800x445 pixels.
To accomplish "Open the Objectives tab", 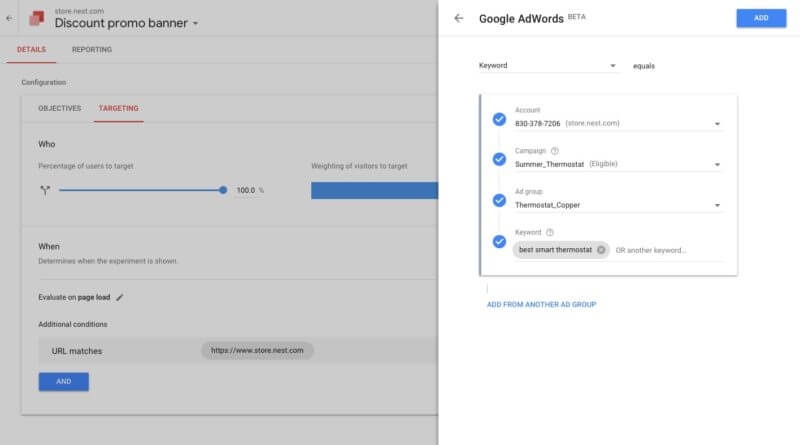I will tap(60, 108).
